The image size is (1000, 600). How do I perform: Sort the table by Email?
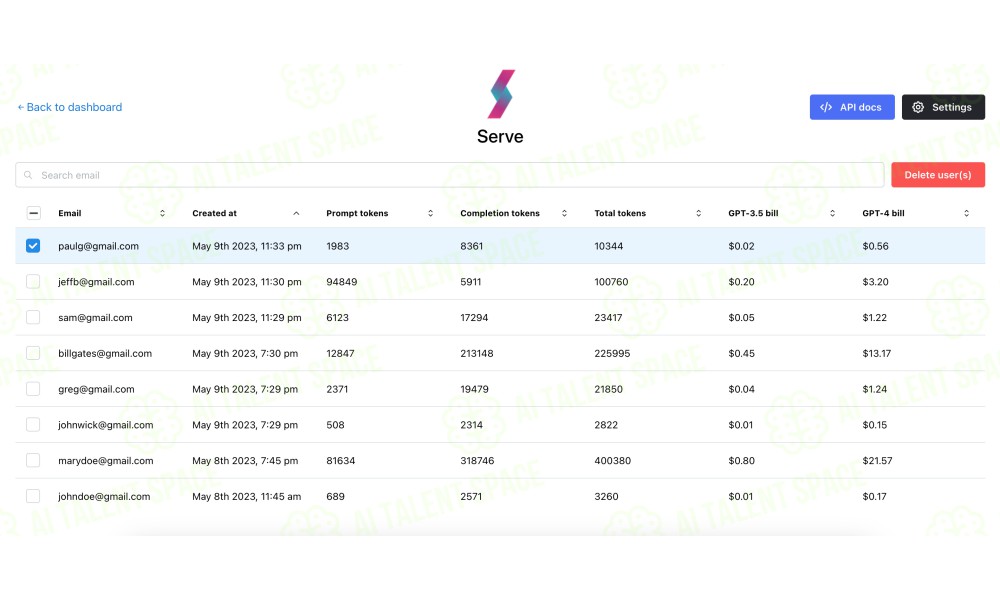[162, 213]
